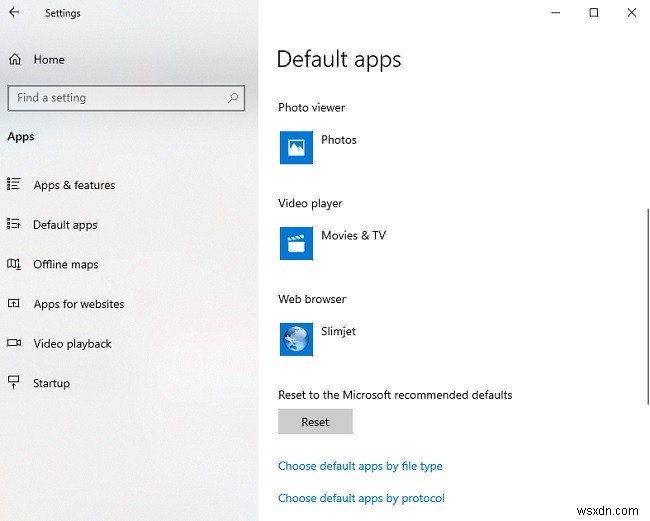The image size is (650, 521).
Task: Click the Default apps page heading
Action: 339,59
